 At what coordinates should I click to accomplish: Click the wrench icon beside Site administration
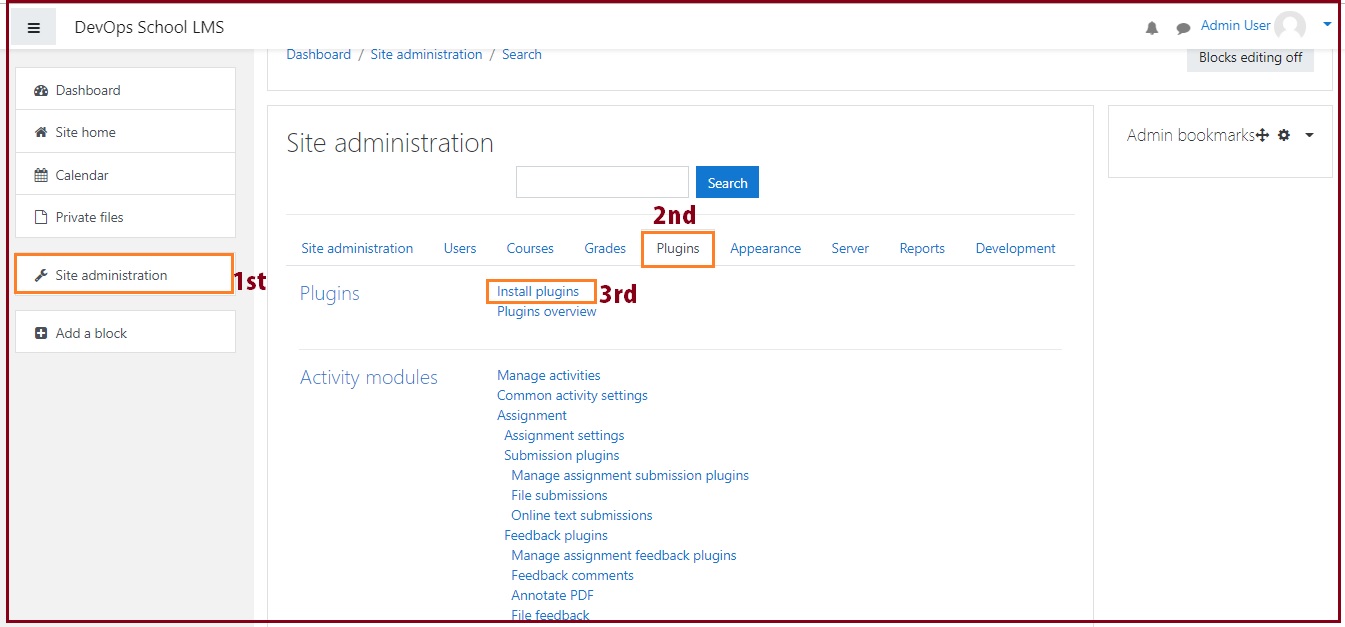click(41, 275)
